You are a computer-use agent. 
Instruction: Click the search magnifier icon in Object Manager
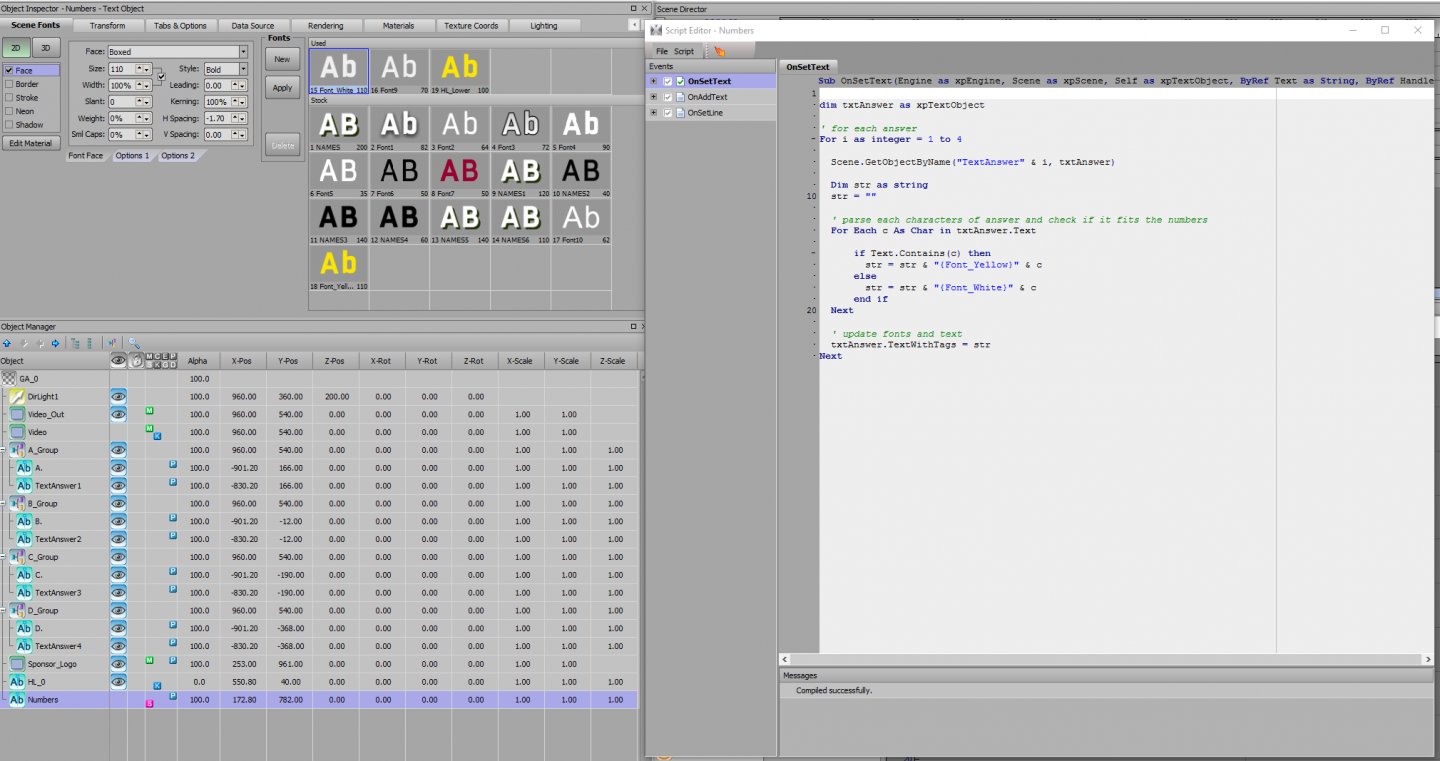pyautogui.click(x=134, y=343)
